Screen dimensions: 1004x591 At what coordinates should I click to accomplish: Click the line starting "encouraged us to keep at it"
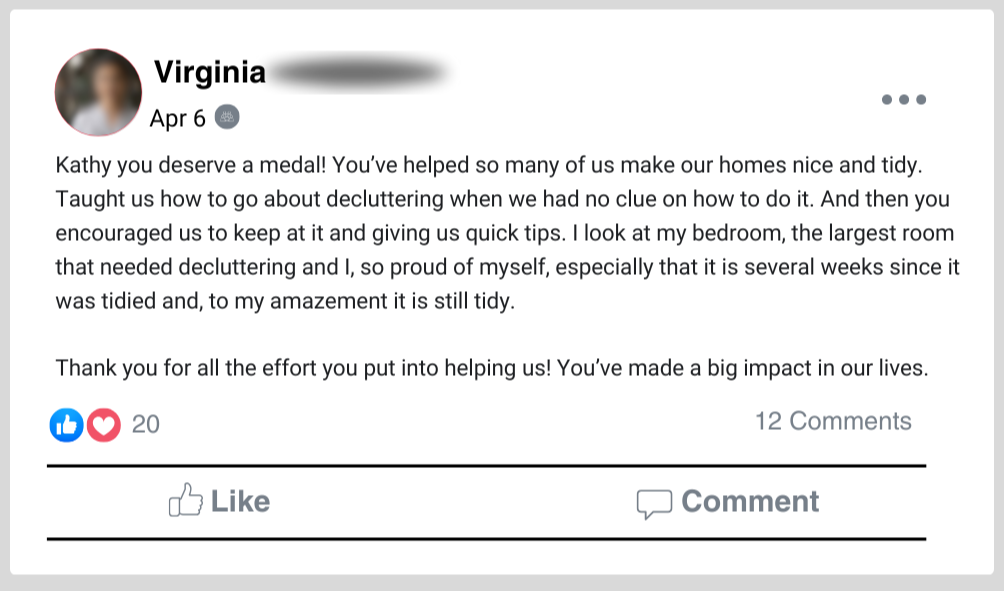(505, 233)
